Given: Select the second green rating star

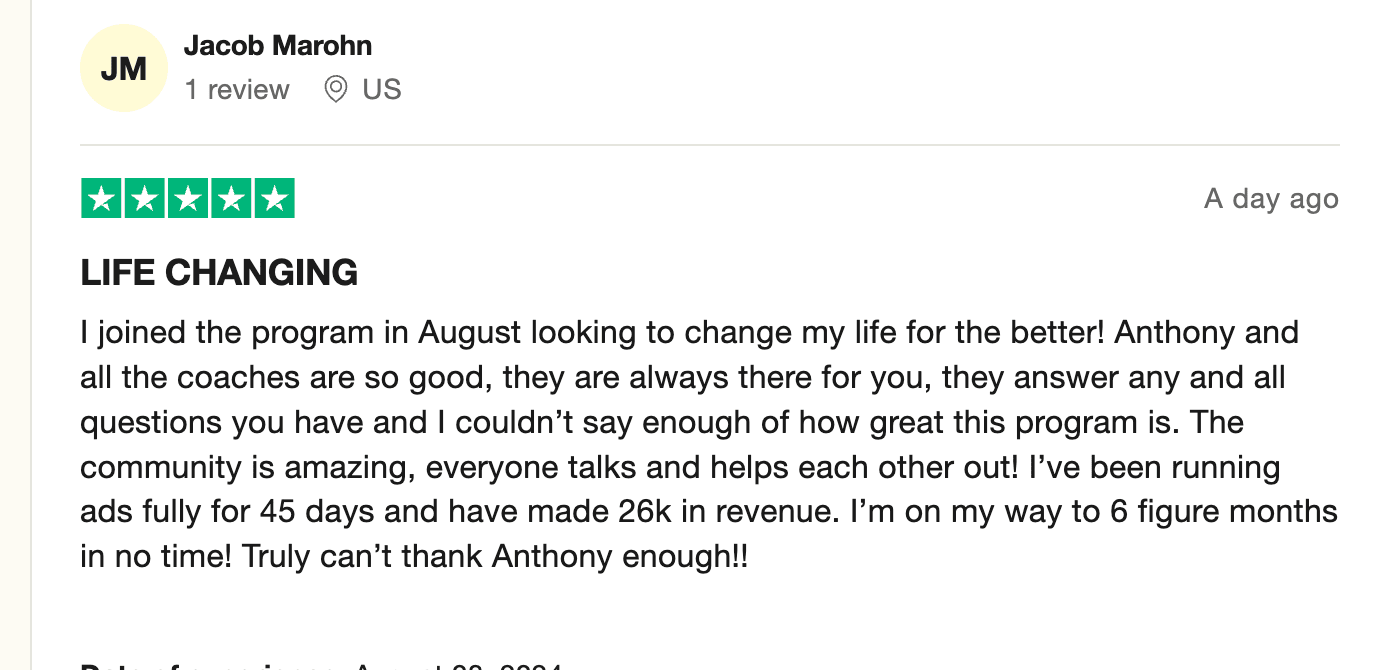Looking at the screenshot, I should 144,198.
